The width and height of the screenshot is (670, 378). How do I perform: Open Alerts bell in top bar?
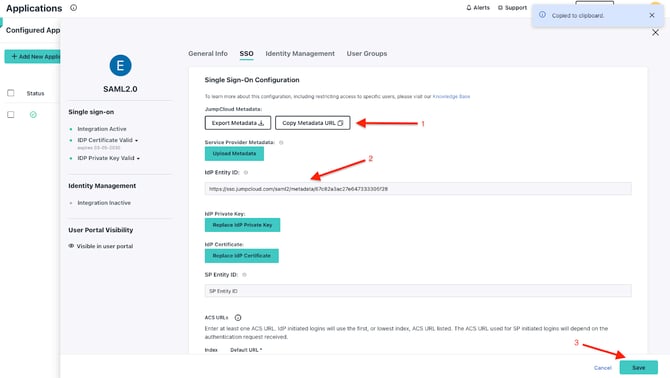click(478, 8)
